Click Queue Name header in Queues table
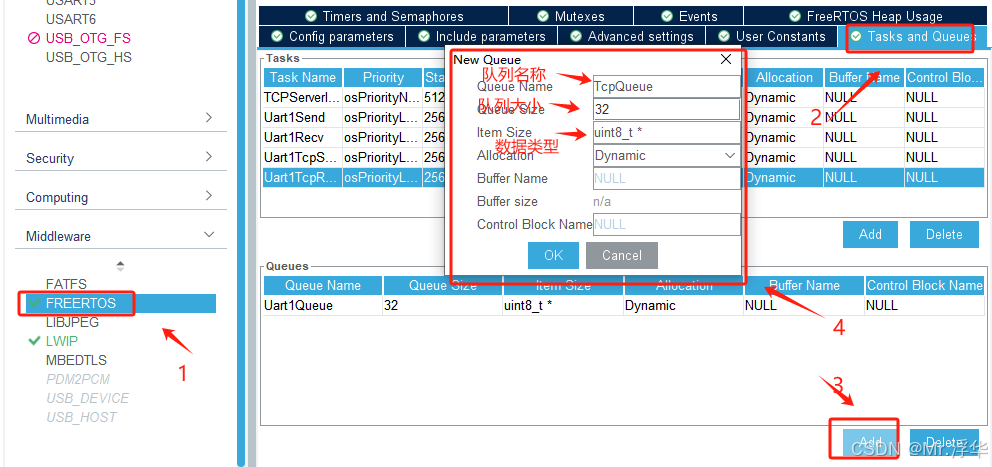 (323, 285)
